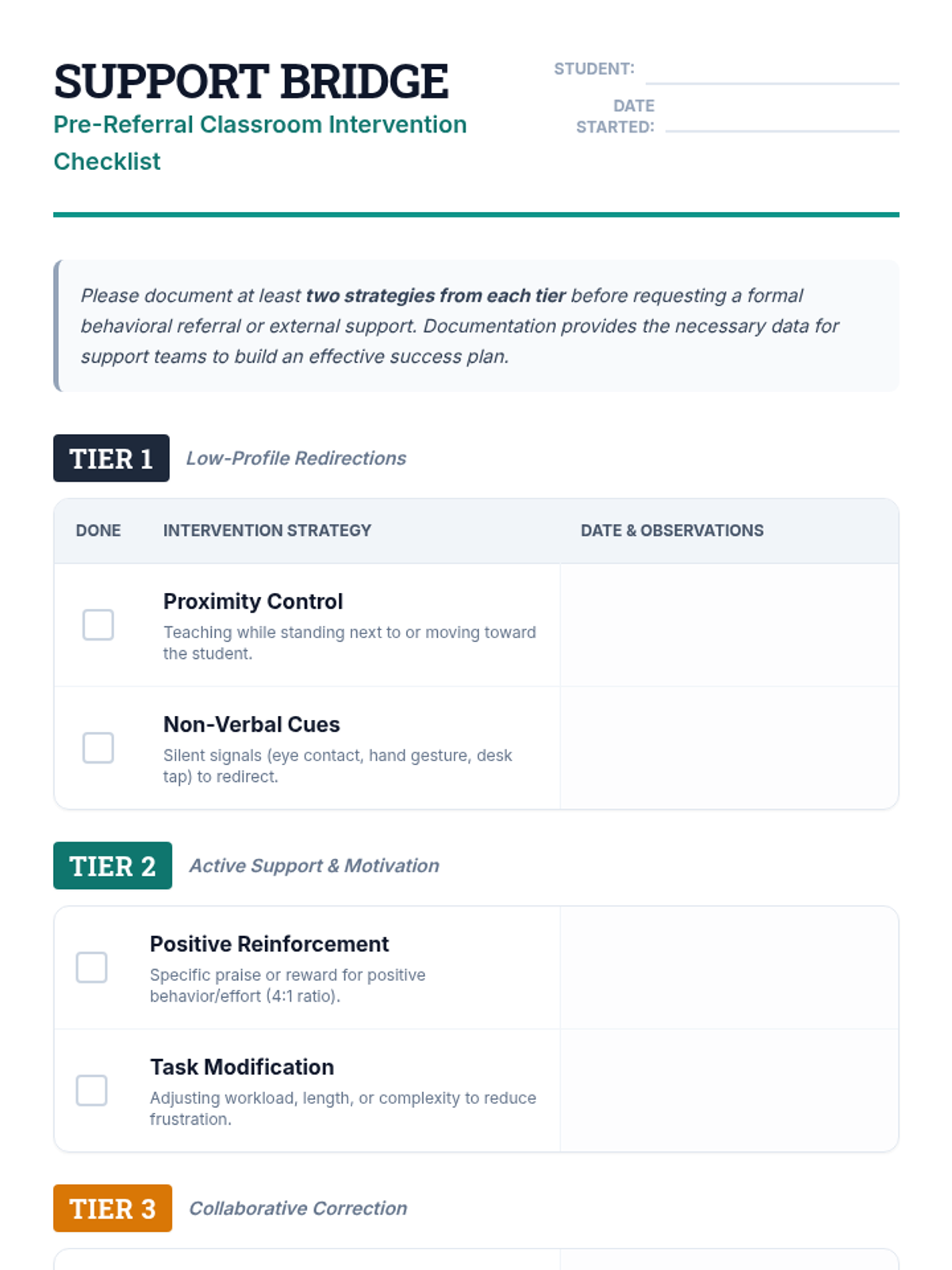Click the Positive Reinforcement observations cell
Viewport: 952px width, 1270px height.
[x=729, y=968]
